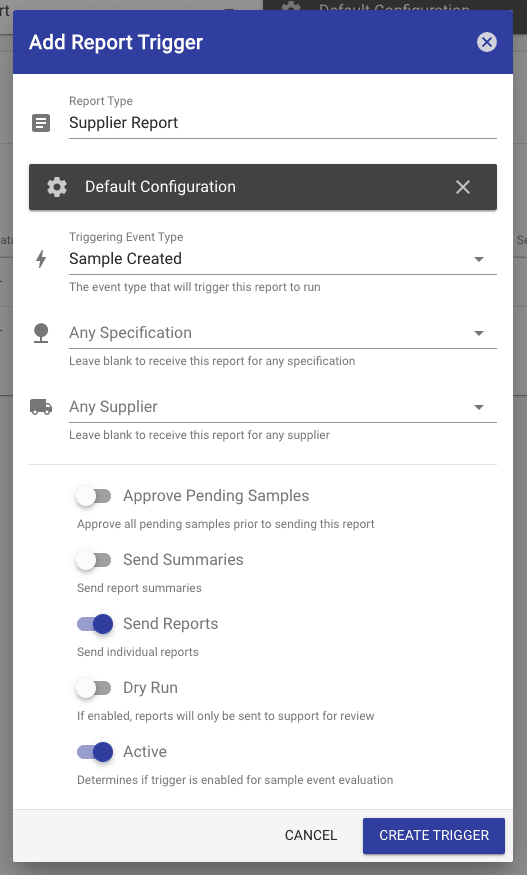Remove Default Configuration using the X icon
This screenshot has height=875, width=527.
pos(463,187)
